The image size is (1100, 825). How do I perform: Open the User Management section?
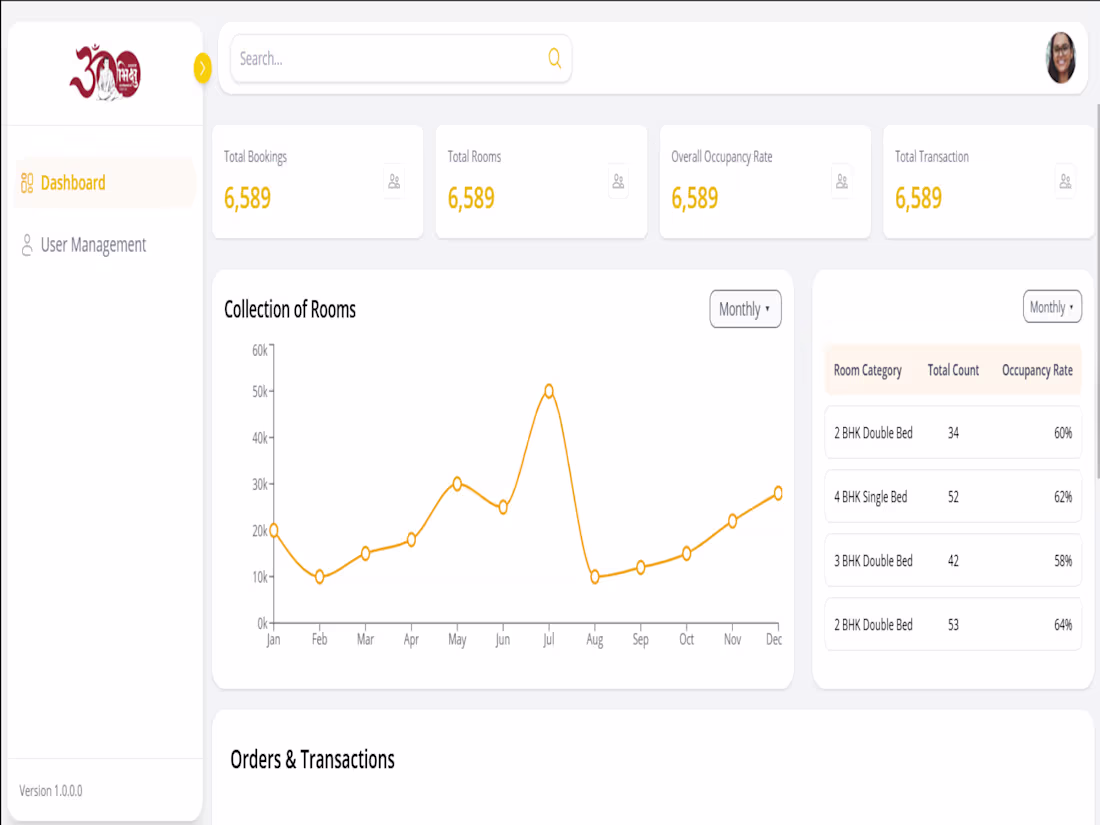tap(93, 244)
